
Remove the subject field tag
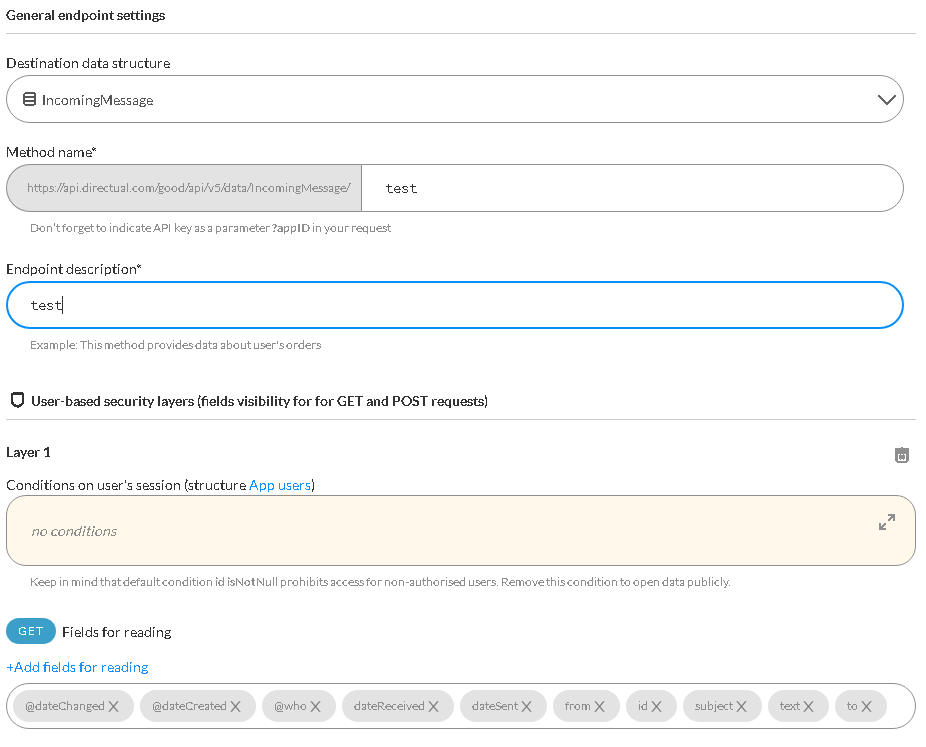click(x=742, y=706)
